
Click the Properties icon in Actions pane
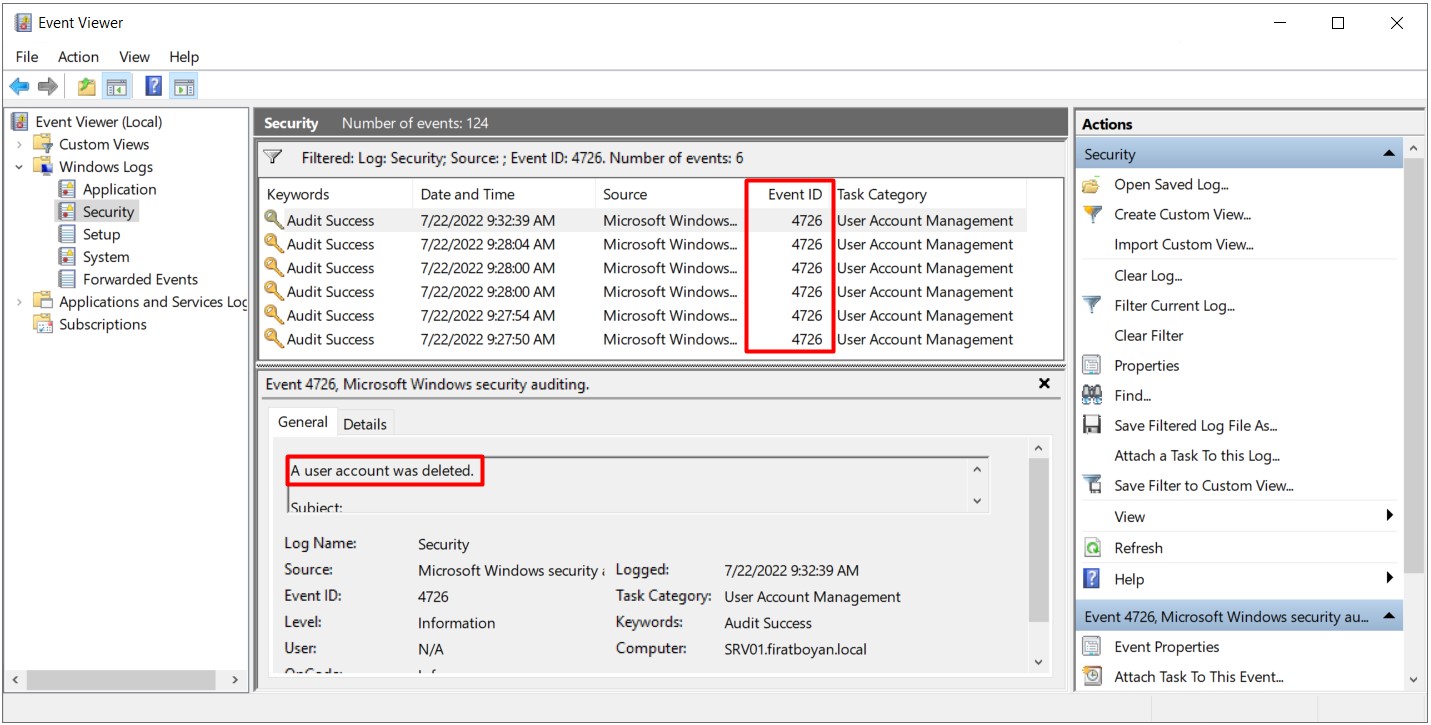[1093, 365]
